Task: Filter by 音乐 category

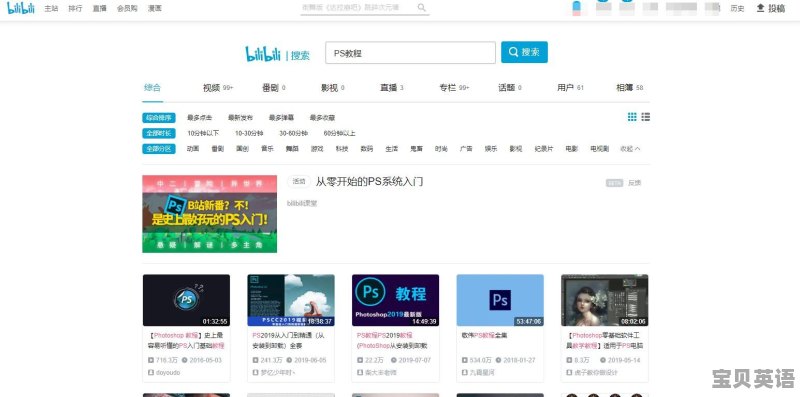Action: click(x=267, y=149)
